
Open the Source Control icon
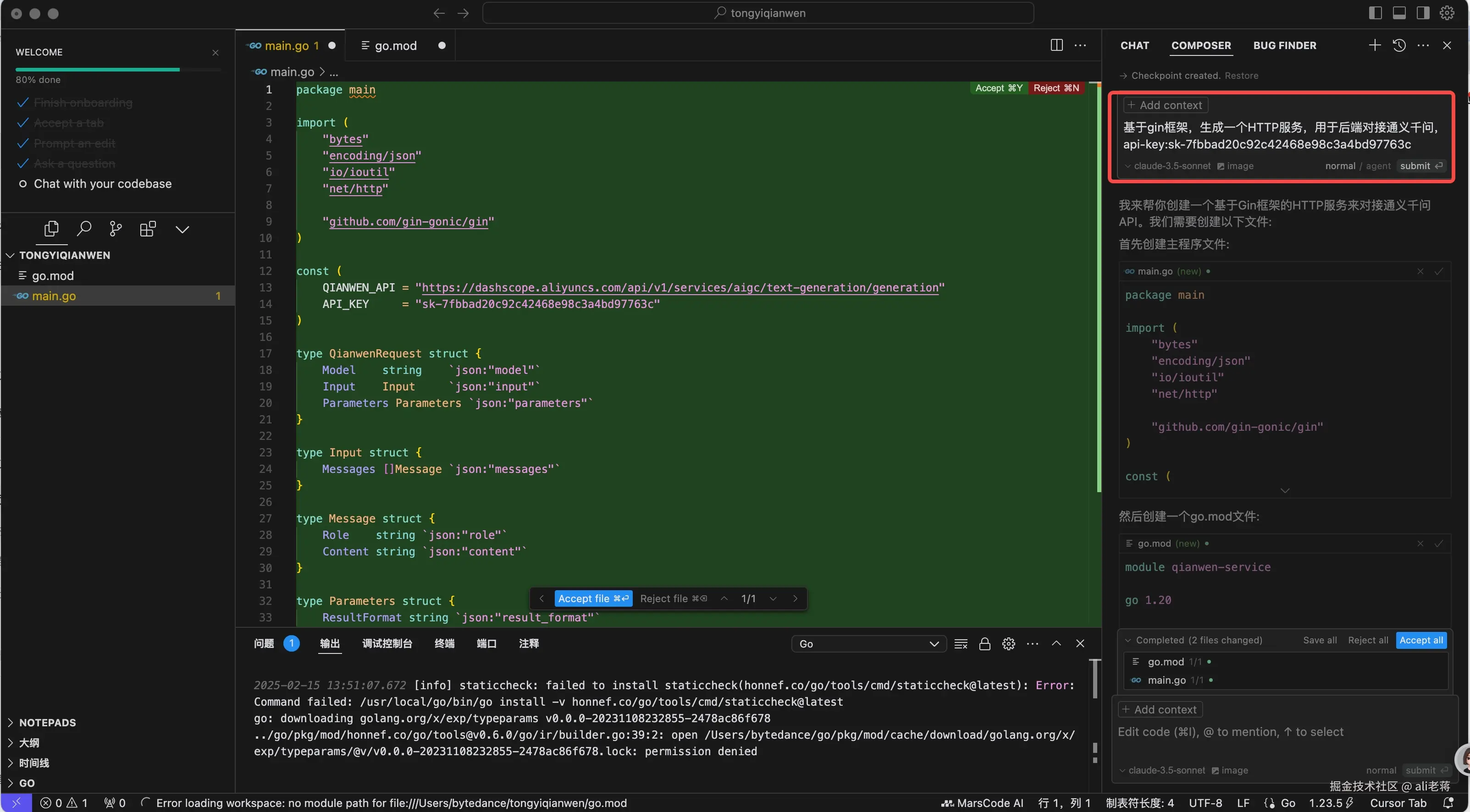pos(116,229)
